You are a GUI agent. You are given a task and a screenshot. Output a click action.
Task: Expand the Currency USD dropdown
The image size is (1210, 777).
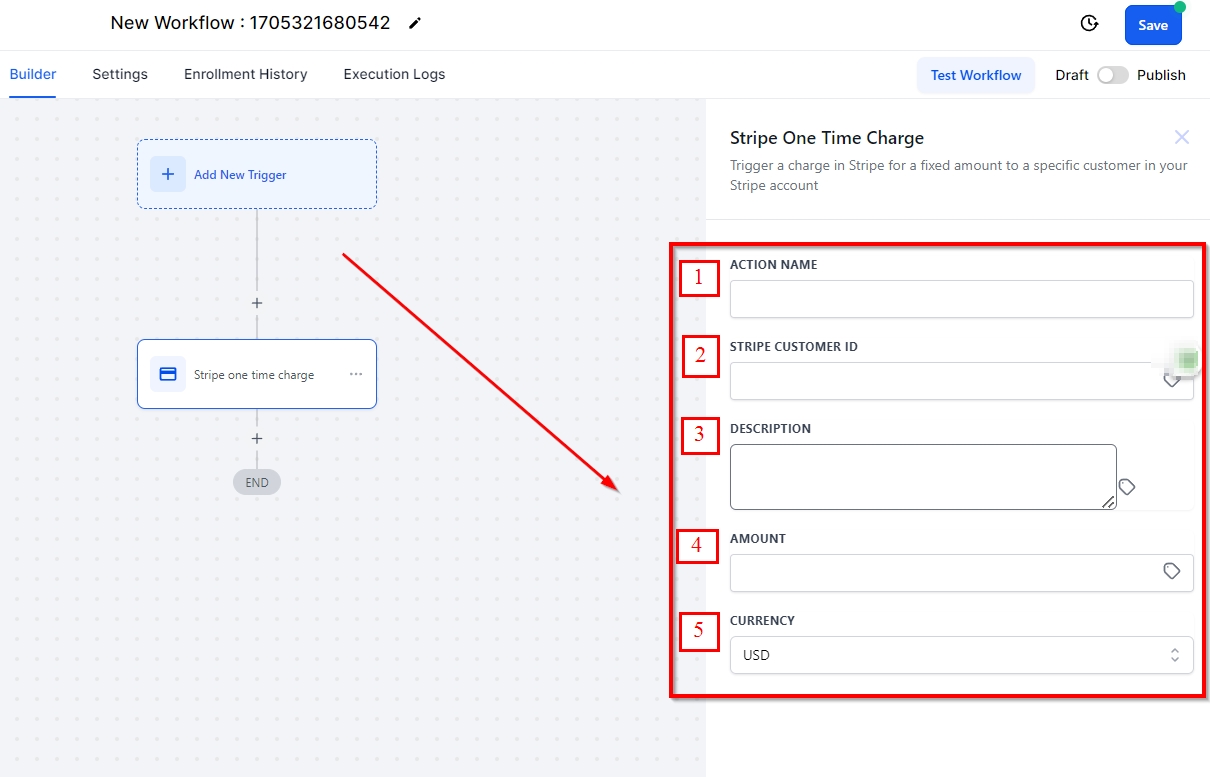pyautogui.click(x=960, y=655)
